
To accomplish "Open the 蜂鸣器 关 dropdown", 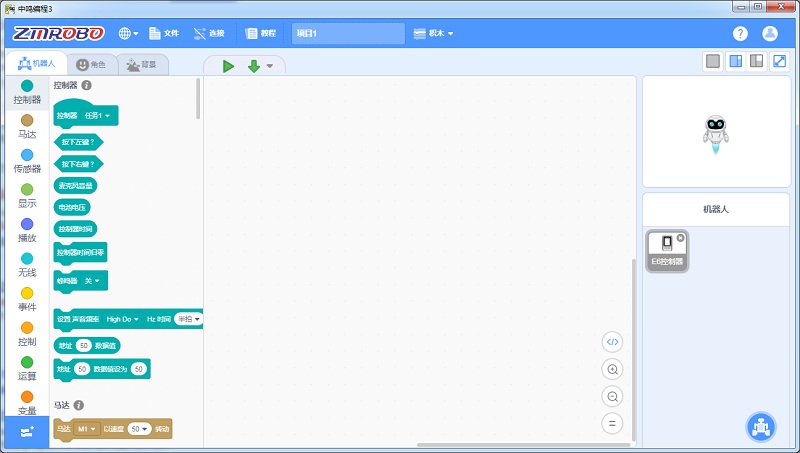I will pyautogui.click(x=92, y=281).
